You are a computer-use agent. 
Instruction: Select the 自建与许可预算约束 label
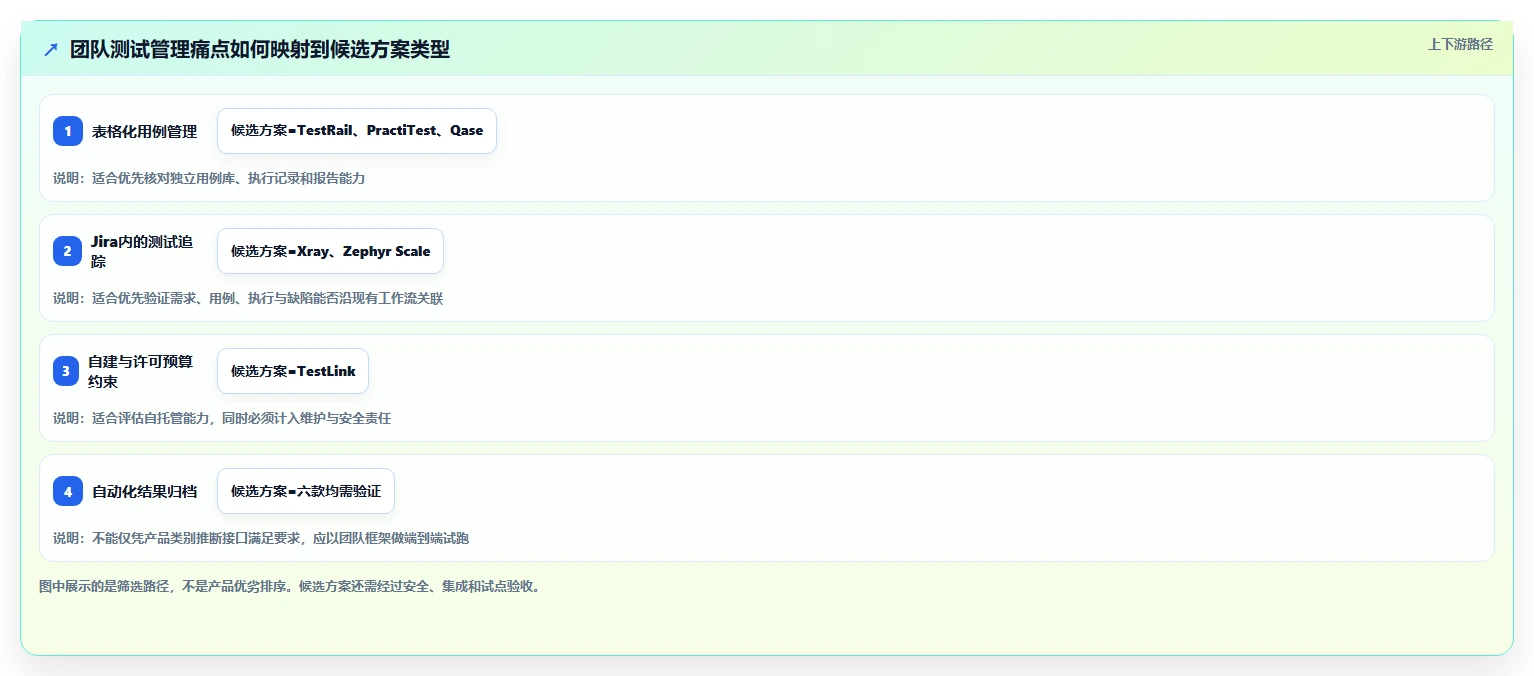pos(142,371)
